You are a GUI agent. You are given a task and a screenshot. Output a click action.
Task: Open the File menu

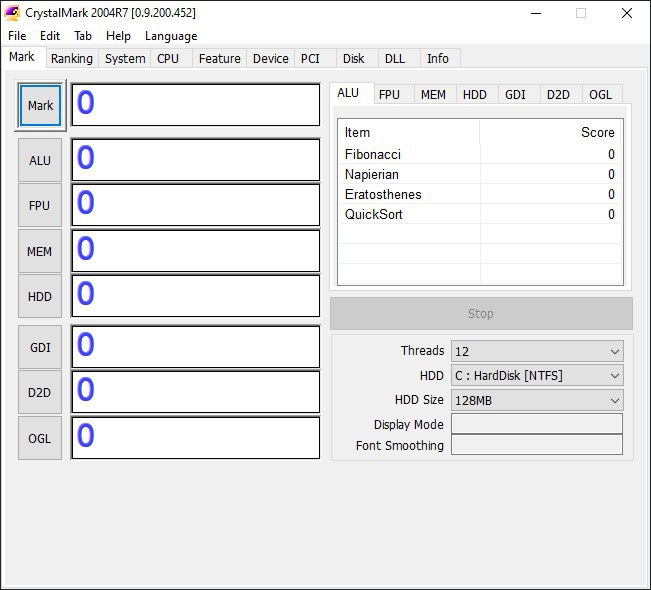(17, 36)
